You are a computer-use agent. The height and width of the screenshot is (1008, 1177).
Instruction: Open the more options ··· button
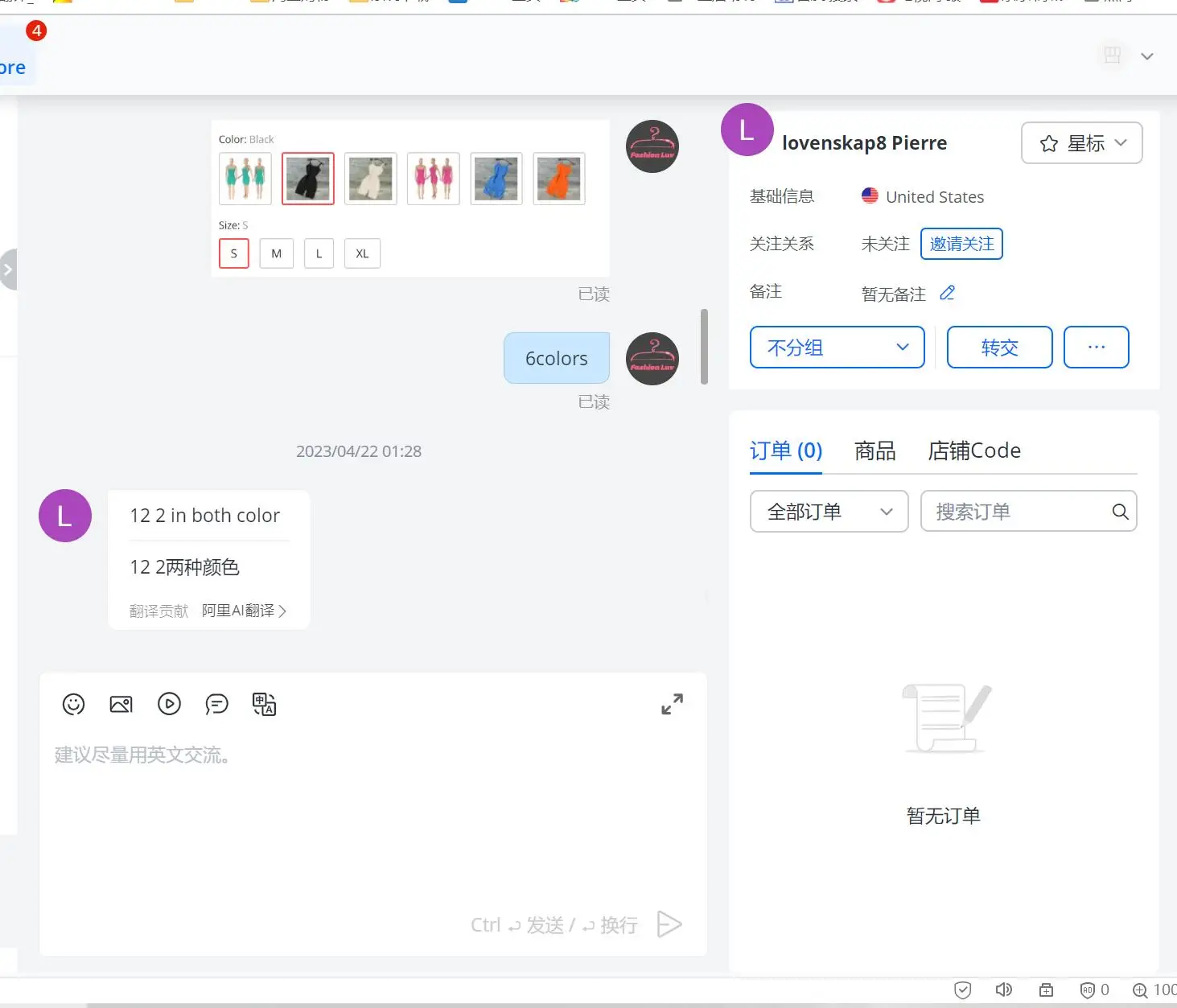pyautogui.click(x=1097, y=348)
